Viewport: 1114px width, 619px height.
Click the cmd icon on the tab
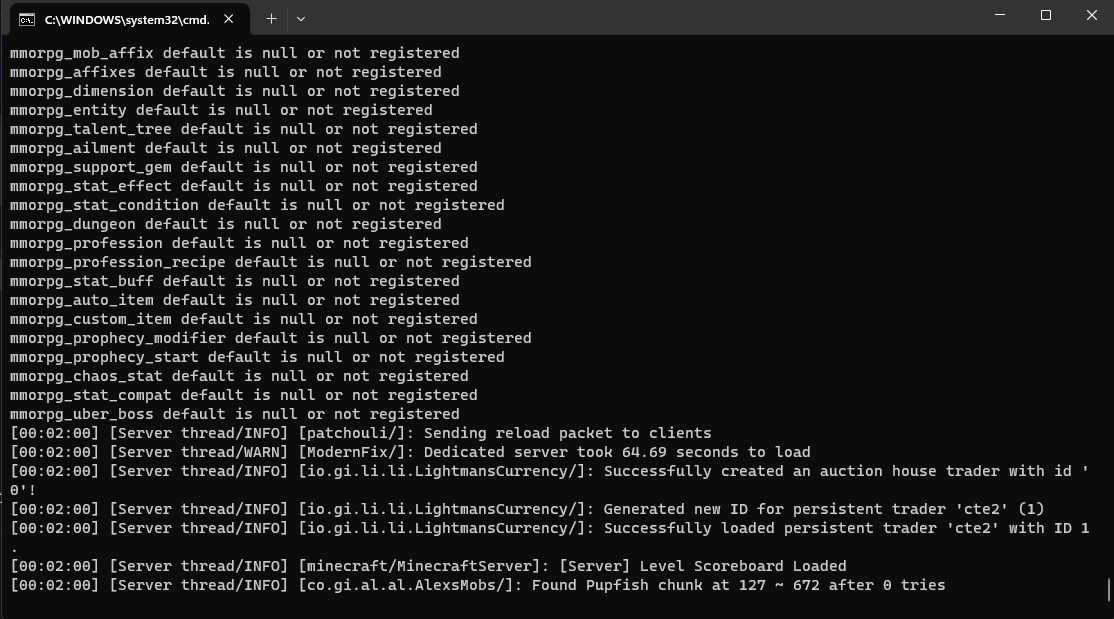[27, 19]
